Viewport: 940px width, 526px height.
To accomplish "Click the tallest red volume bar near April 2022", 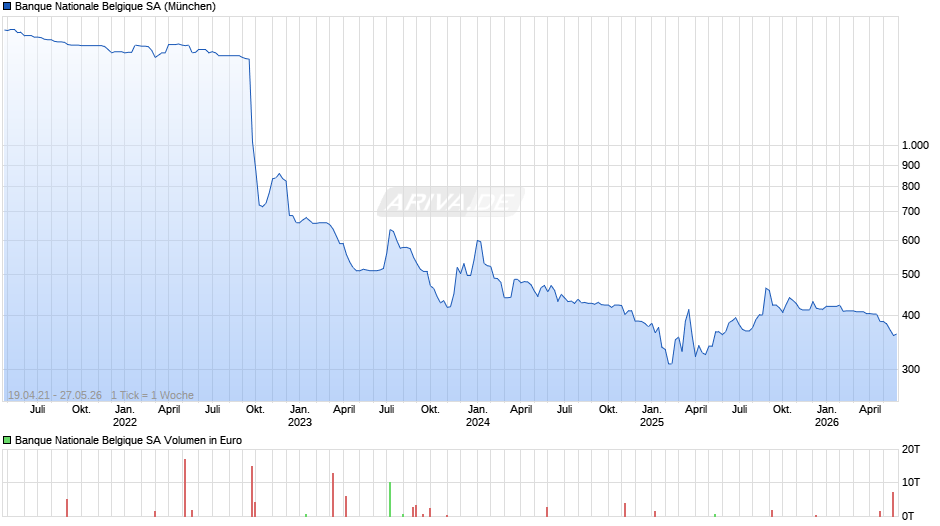I will [x=185, y=488].
